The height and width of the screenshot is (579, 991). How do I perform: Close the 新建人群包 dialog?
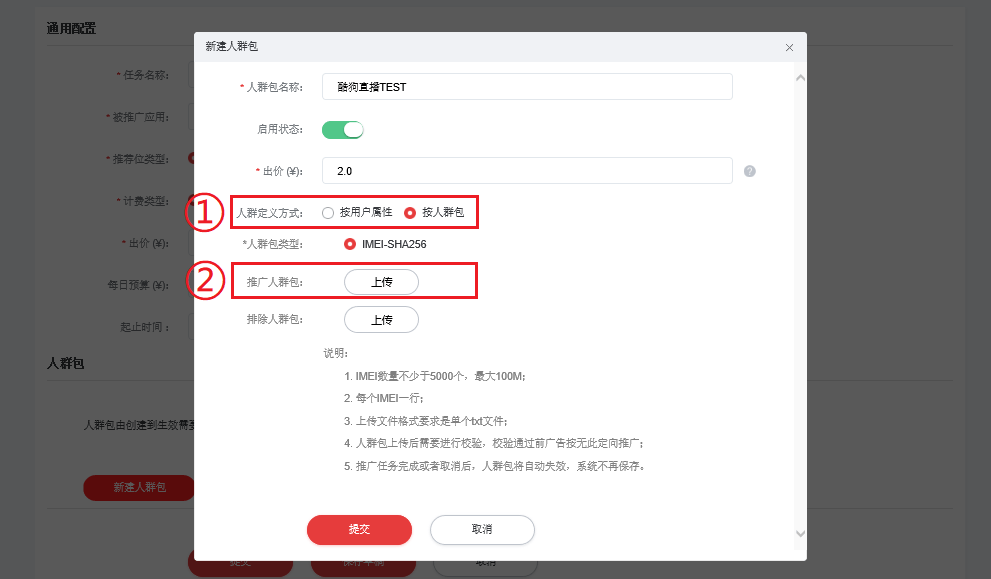tap(789, 47)
